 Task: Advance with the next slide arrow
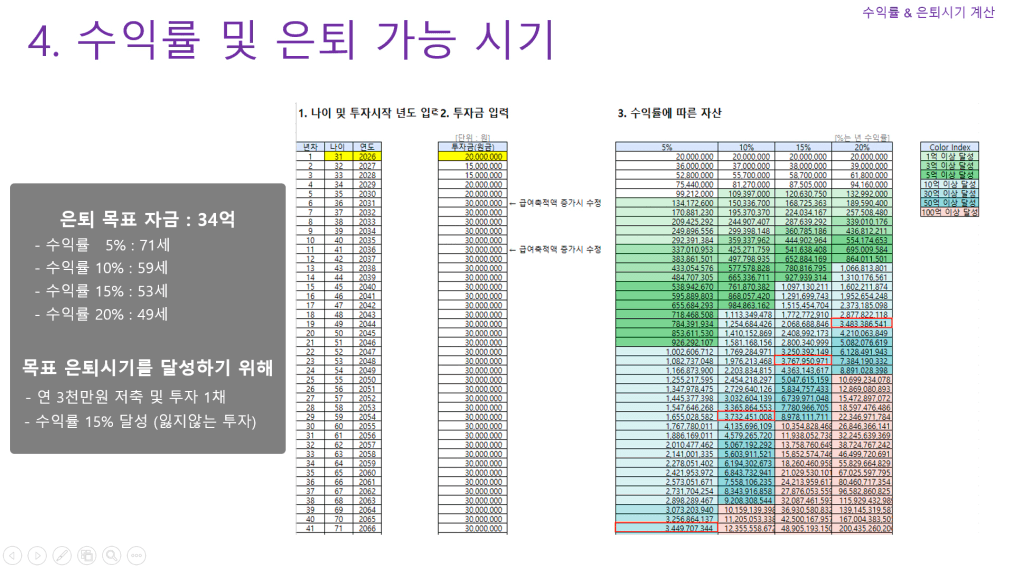tap(38, 556)
